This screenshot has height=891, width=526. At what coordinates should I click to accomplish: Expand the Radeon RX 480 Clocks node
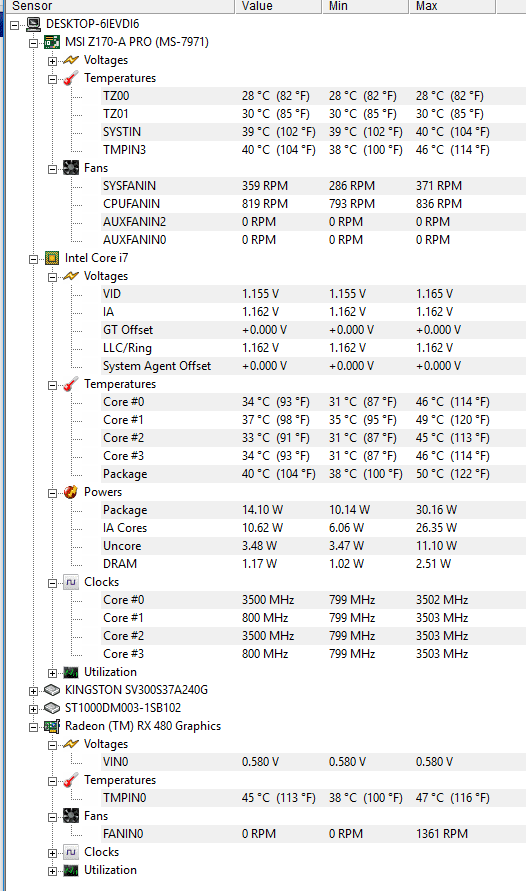[x=52, y=853]
